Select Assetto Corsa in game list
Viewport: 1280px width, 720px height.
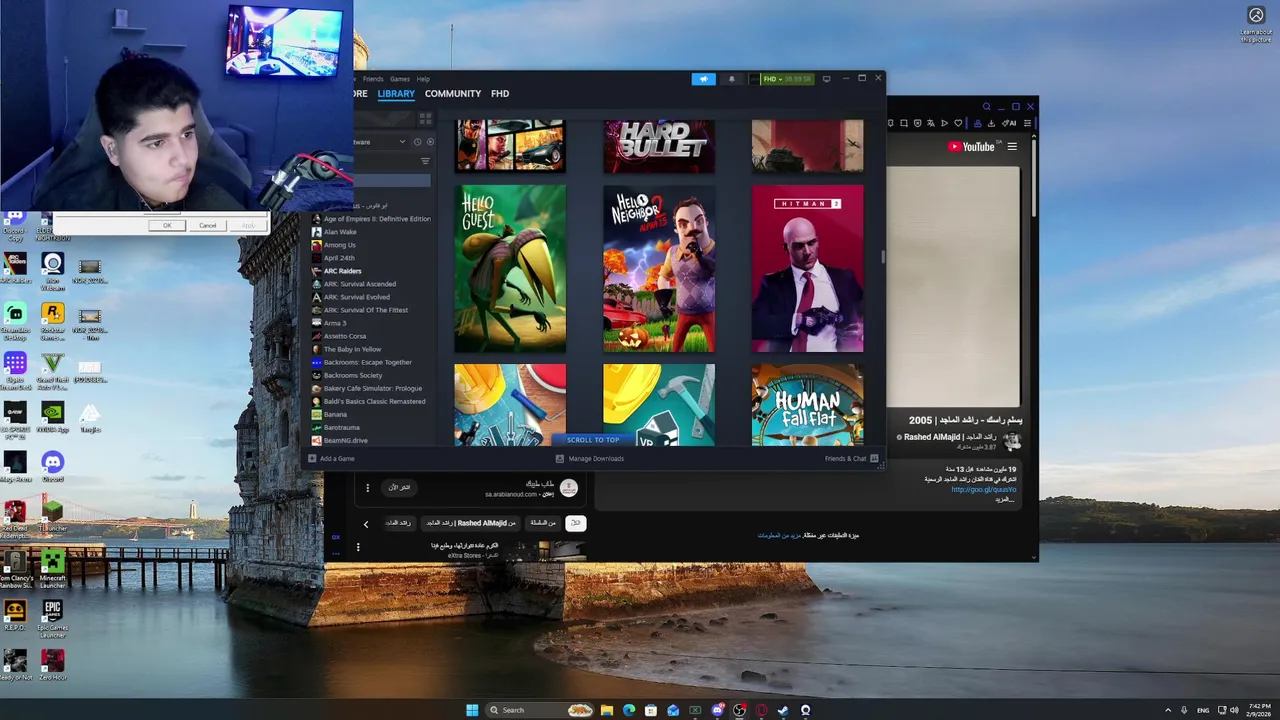339,336
